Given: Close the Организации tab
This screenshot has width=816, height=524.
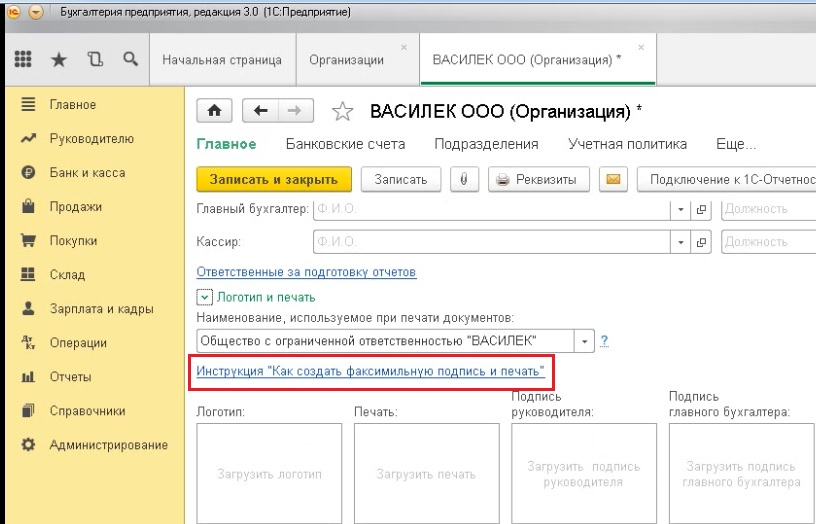Looking at the screenshot, I should click(404, 47).
